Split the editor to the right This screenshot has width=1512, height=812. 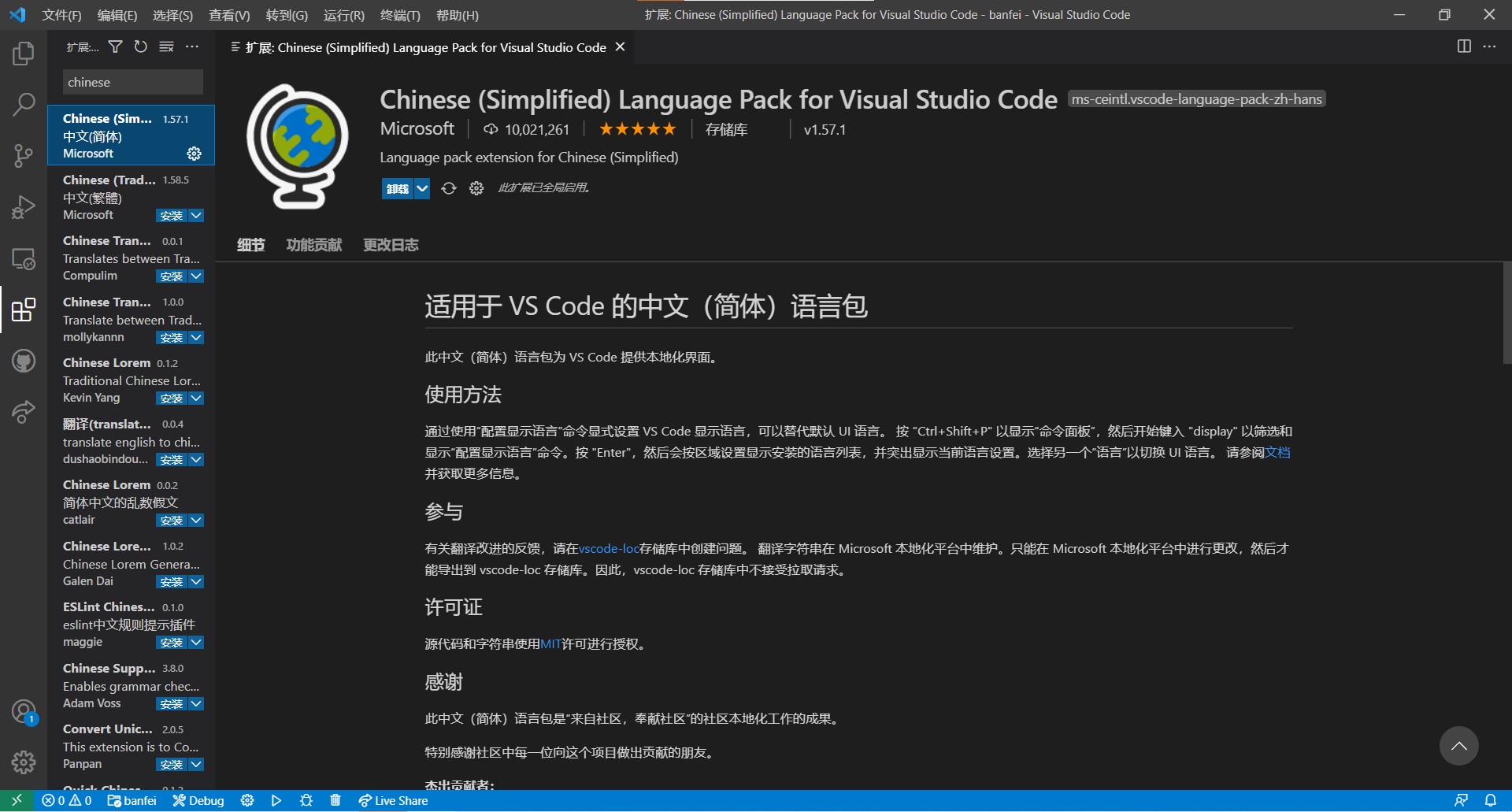point(1464,46)
